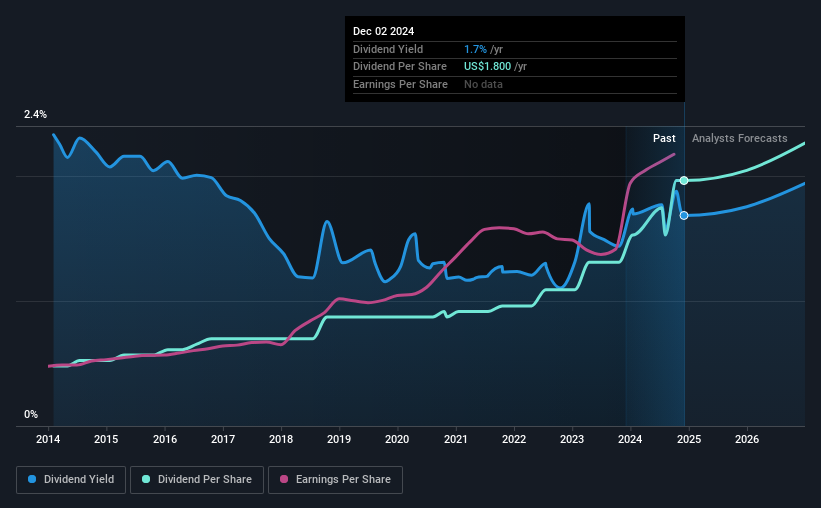
Task: Click the 2016 x-axis label
Action: [165, 439]
